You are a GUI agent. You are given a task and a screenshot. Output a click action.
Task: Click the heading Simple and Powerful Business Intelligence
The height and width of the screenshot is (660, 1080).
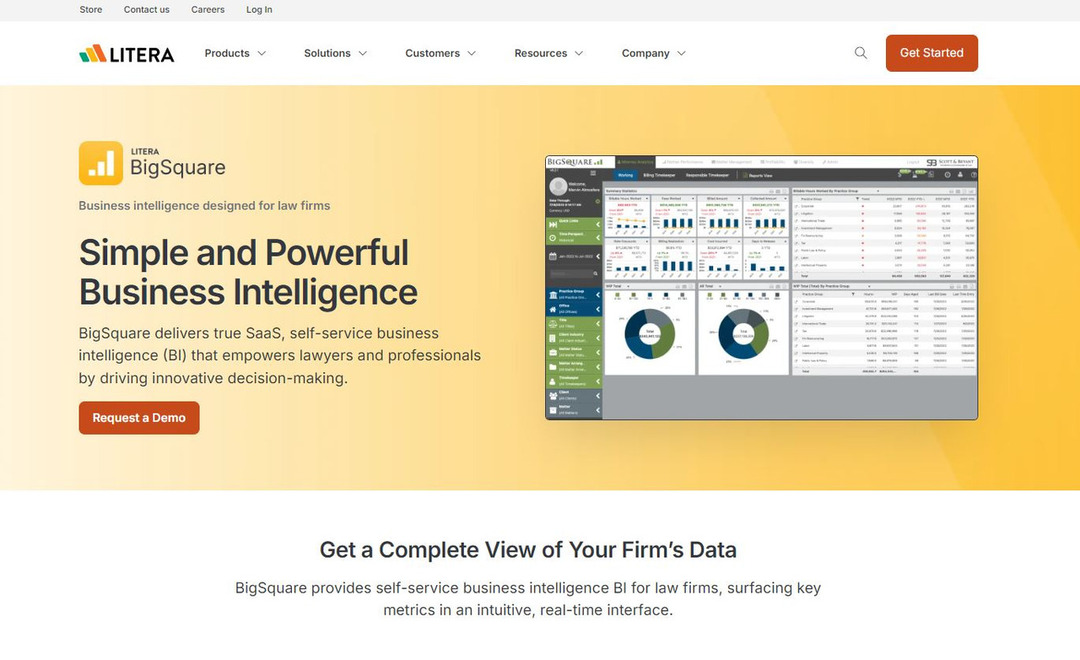[248, 272]
